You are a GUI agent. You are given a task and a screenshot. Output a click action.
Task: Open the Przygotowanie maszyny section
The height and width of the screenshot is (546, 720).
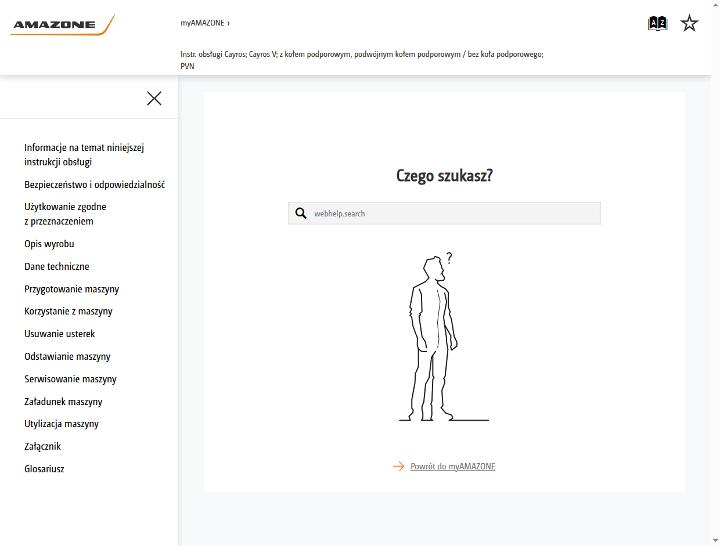click(x=72, y=289)
